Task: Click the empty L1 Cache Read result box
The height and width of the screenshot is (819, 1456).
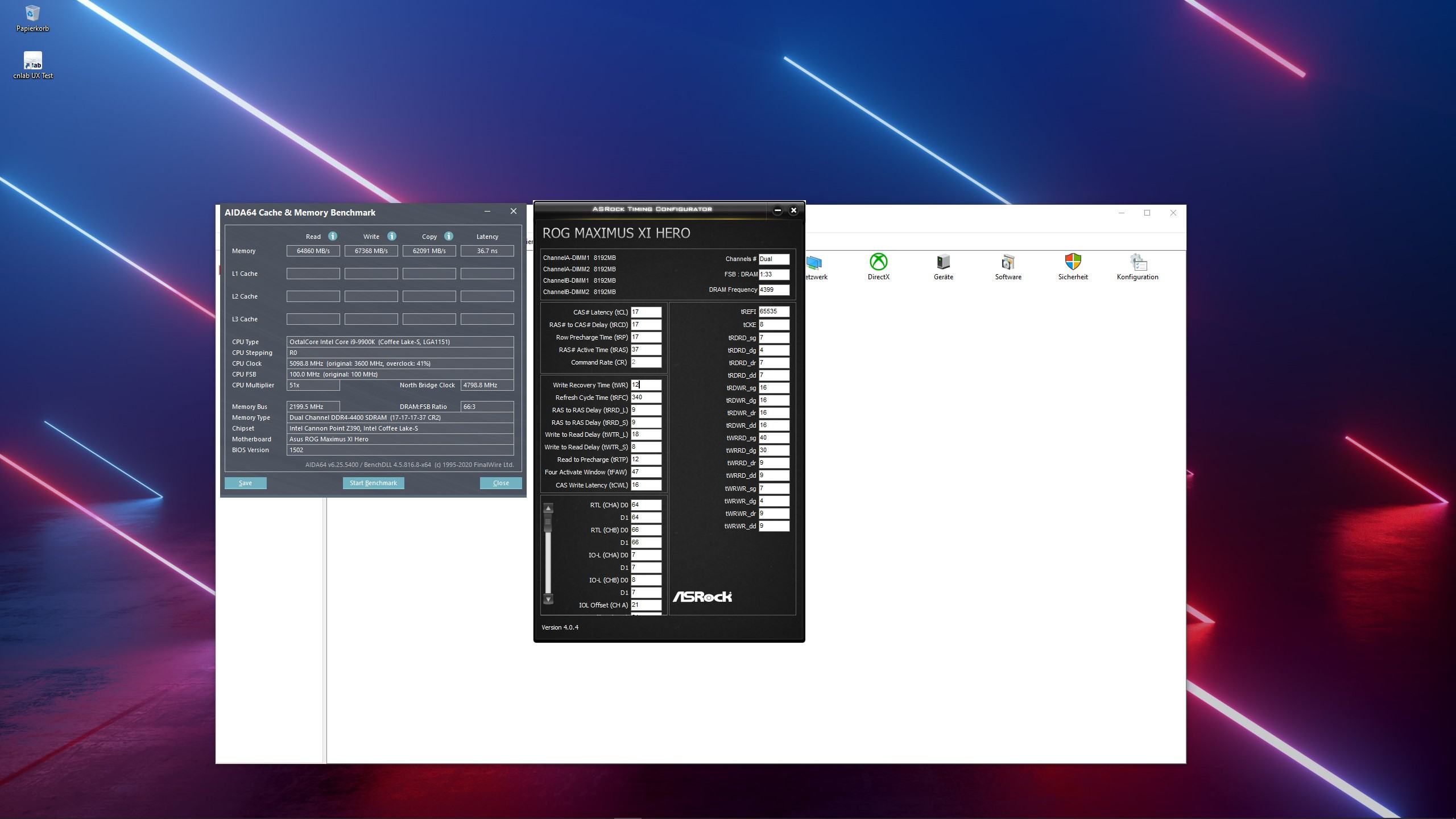Action: [313, 274]
